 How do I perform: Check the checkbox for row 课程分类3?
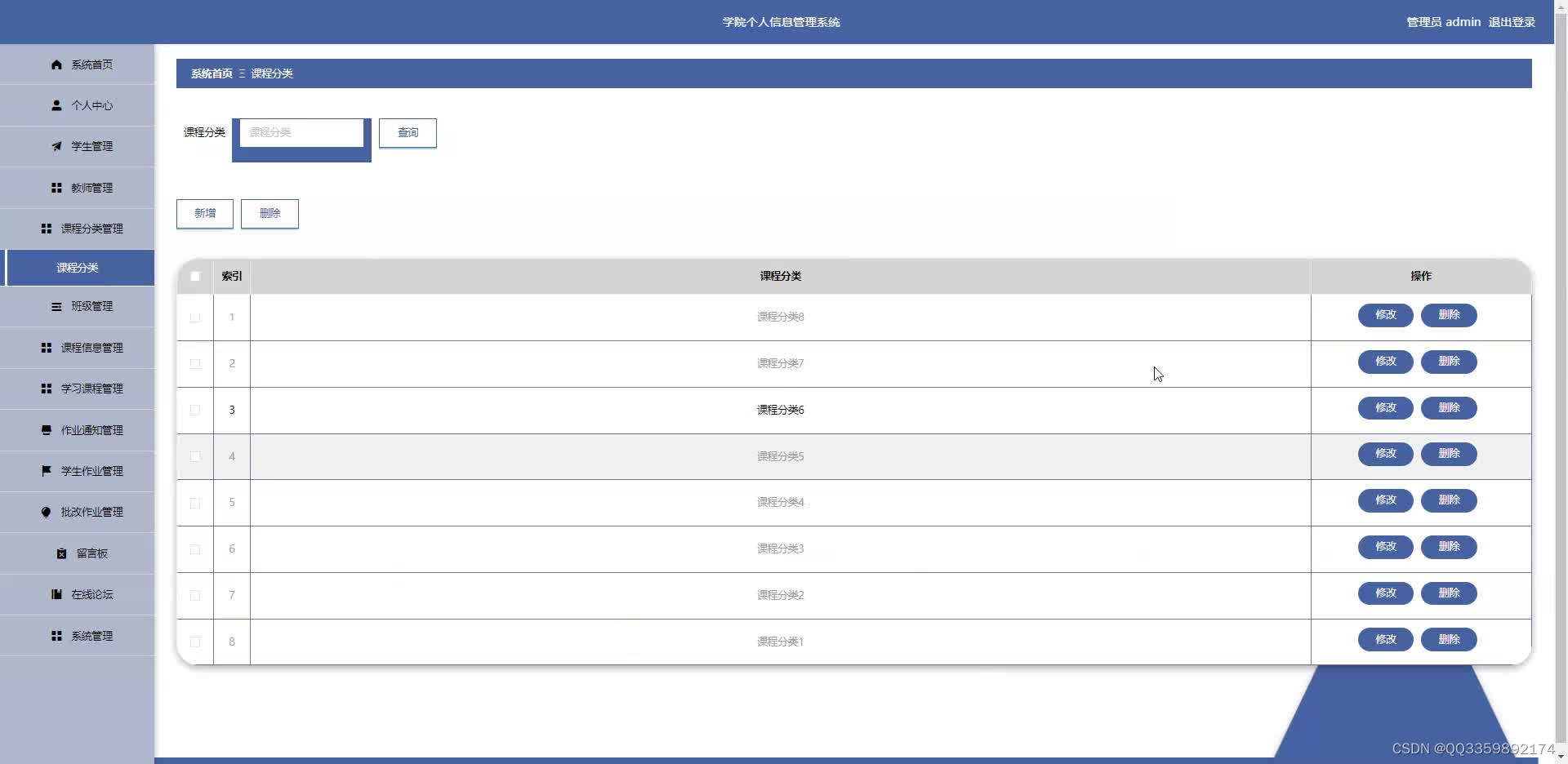click(x=195, y=549)
